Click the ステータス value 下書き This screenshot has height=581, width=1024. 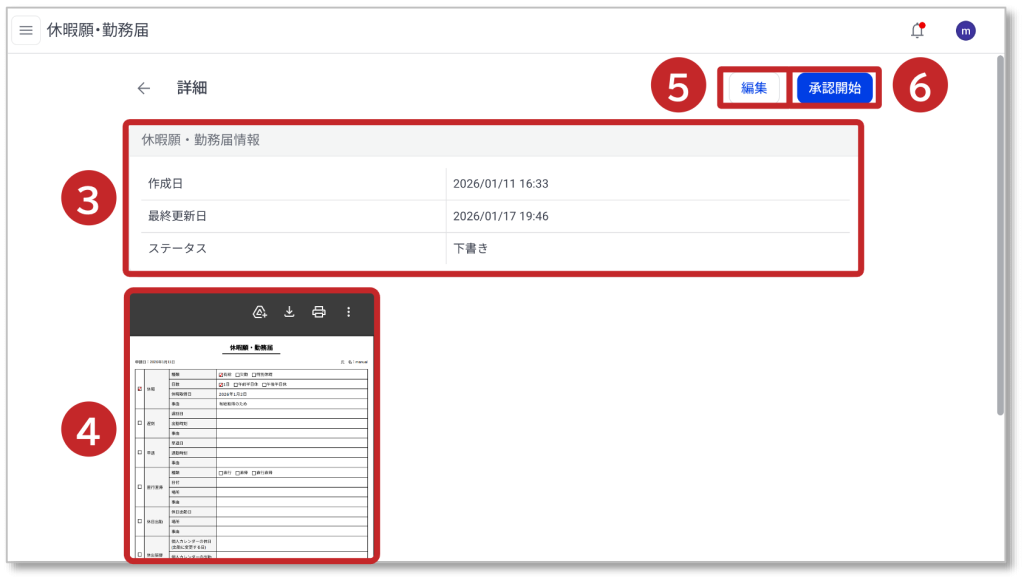pos(470,248)
